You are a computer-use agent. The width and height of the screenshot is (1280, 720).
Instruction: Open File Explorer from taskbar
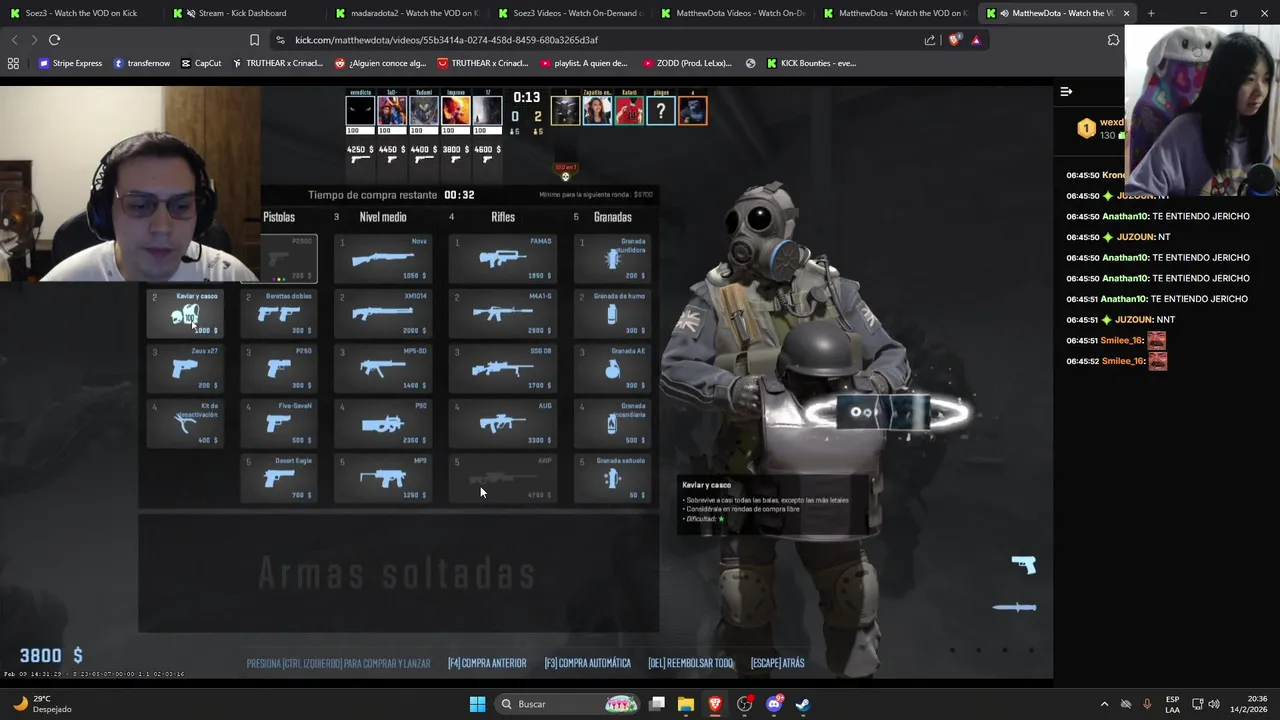pos(686,704)
